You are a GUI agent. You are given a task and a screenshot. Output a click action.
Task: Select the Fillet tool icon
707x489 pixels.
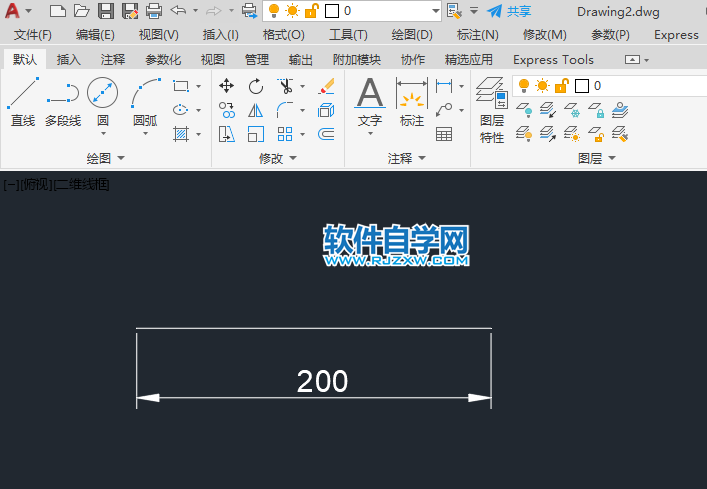point(285,110)
